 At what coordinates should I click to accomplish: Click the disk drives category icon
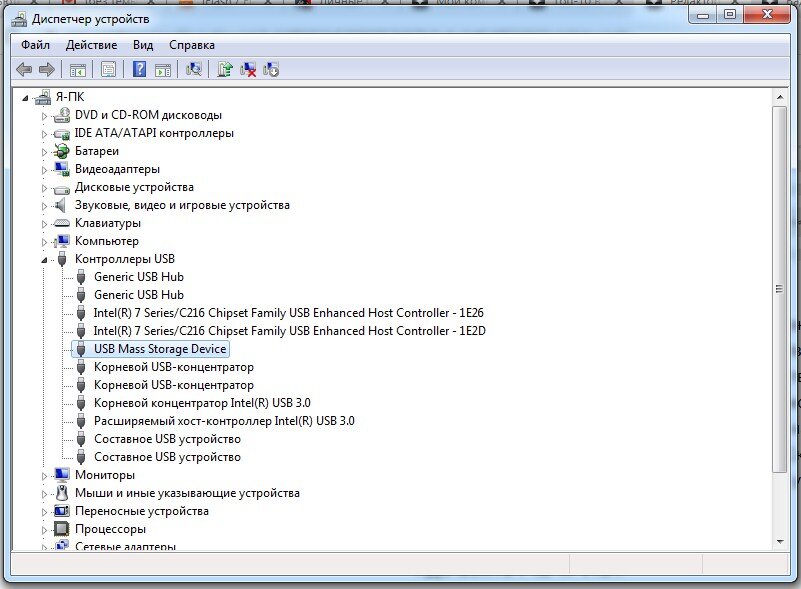[x=62, y=189]
